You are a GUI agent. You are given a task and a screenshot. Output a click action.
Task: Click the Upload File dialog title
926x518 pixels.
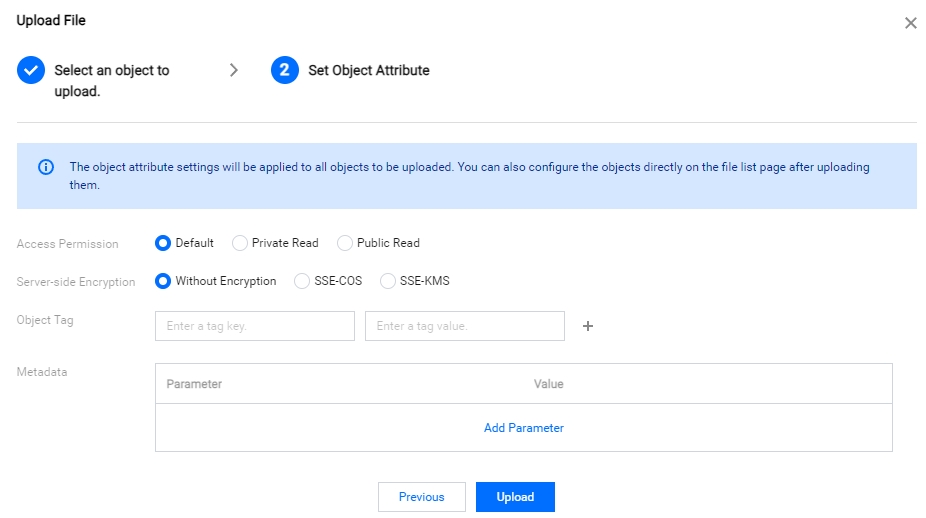51,20
